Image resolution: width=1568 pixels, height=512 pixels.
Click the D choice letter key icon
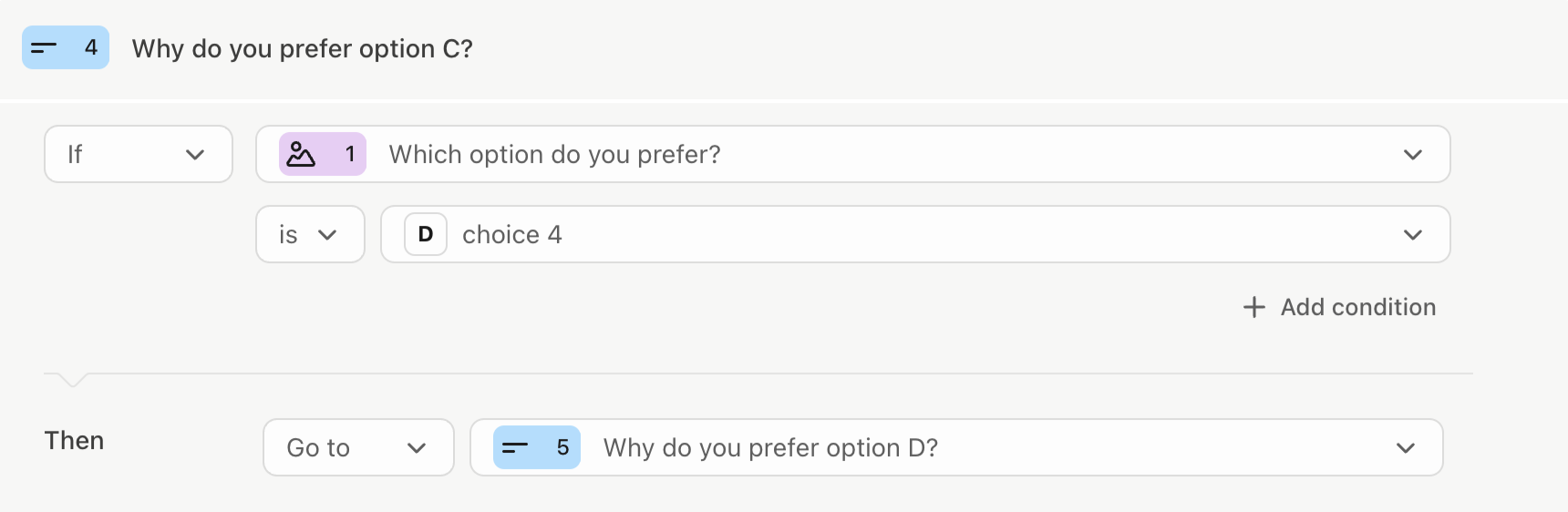point(426,234)
